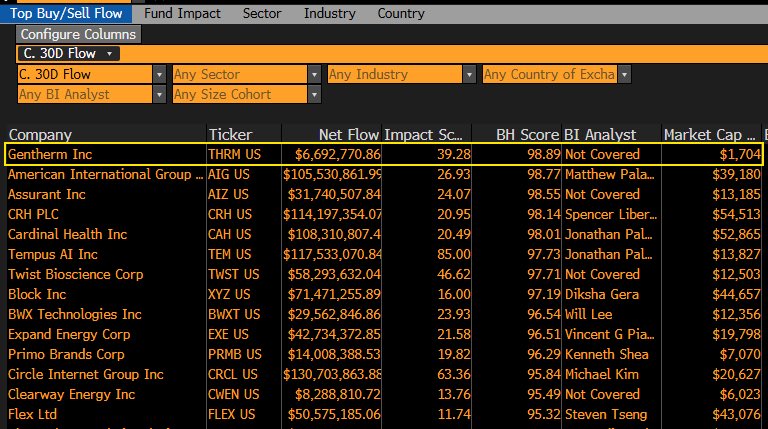Expand the Any Size Cohort dropdown arrow
The image size is (768, 429).
(x=314, y=95)
